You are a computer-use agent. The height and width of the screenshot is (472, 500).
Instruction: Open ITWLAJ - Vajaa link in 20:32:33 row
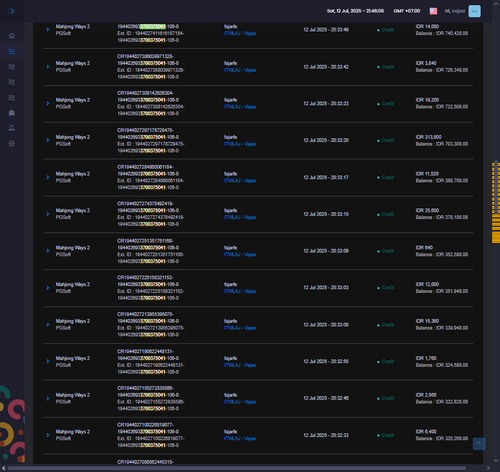[240, 439]
